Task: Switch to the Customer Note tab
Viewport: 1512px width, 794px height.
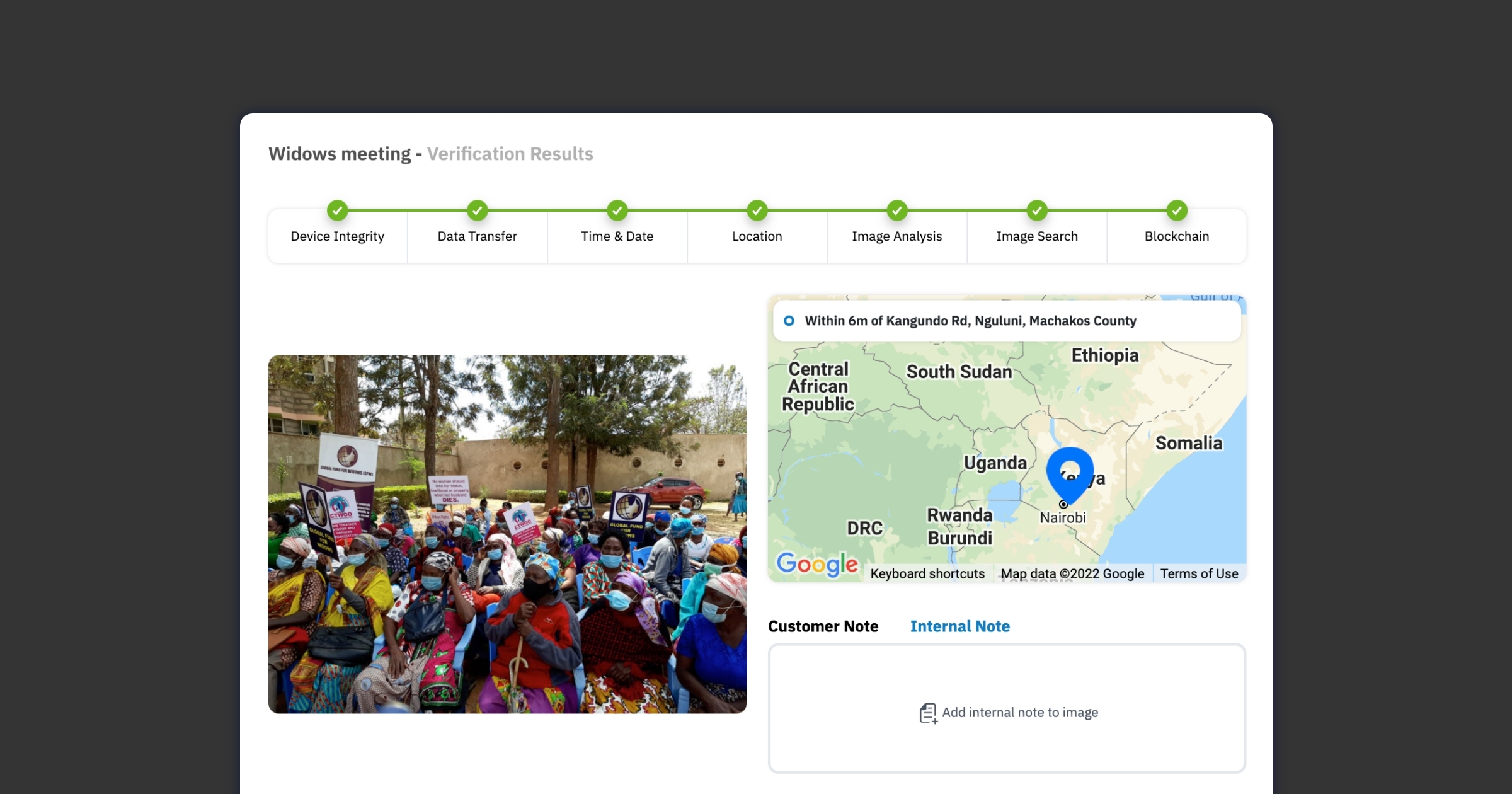Action: (823, 626)
